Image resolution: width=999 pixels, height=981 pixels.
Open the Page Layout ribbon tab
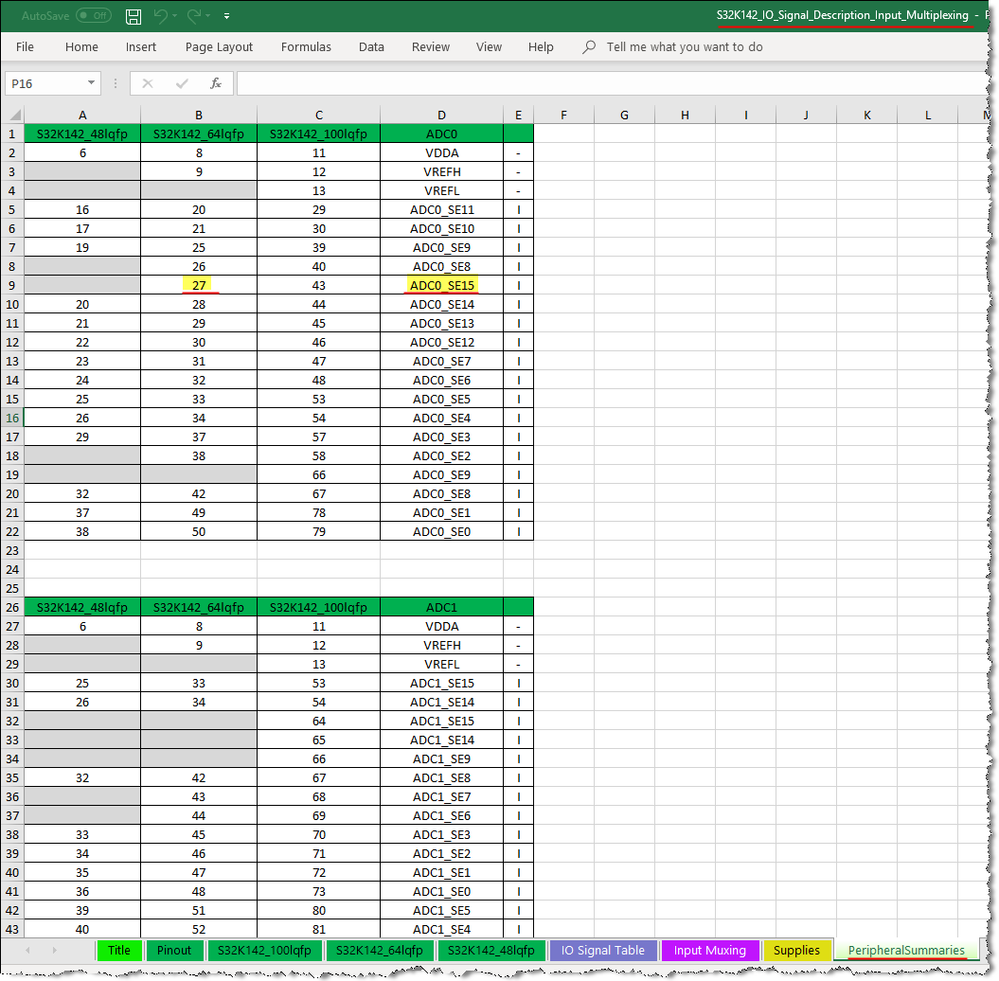(219, 47)
